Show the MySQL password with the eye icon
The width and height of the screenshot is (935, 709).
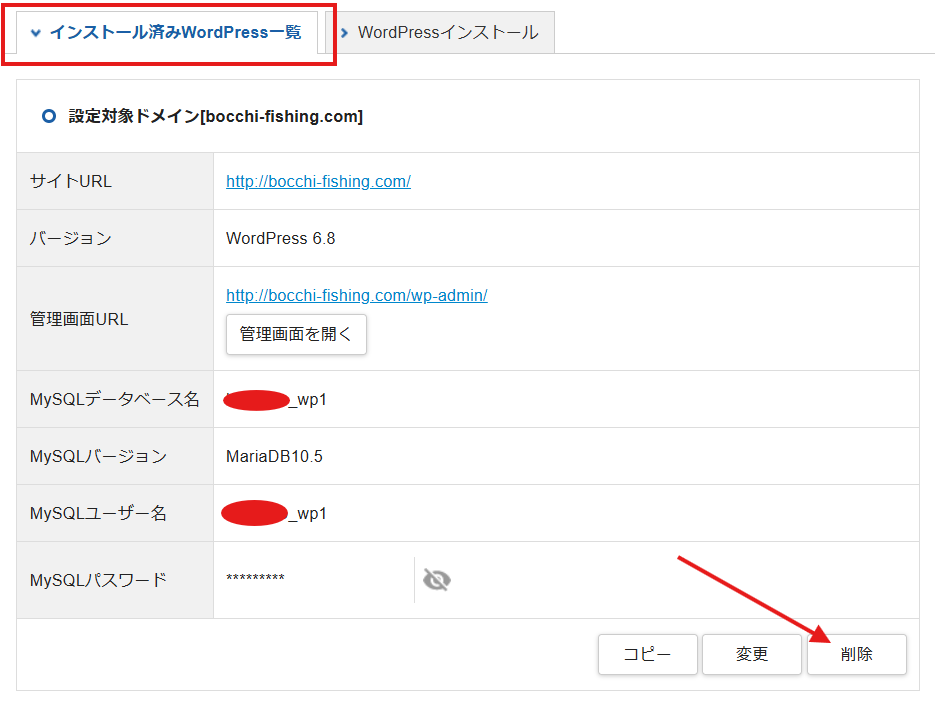point(436,580)
